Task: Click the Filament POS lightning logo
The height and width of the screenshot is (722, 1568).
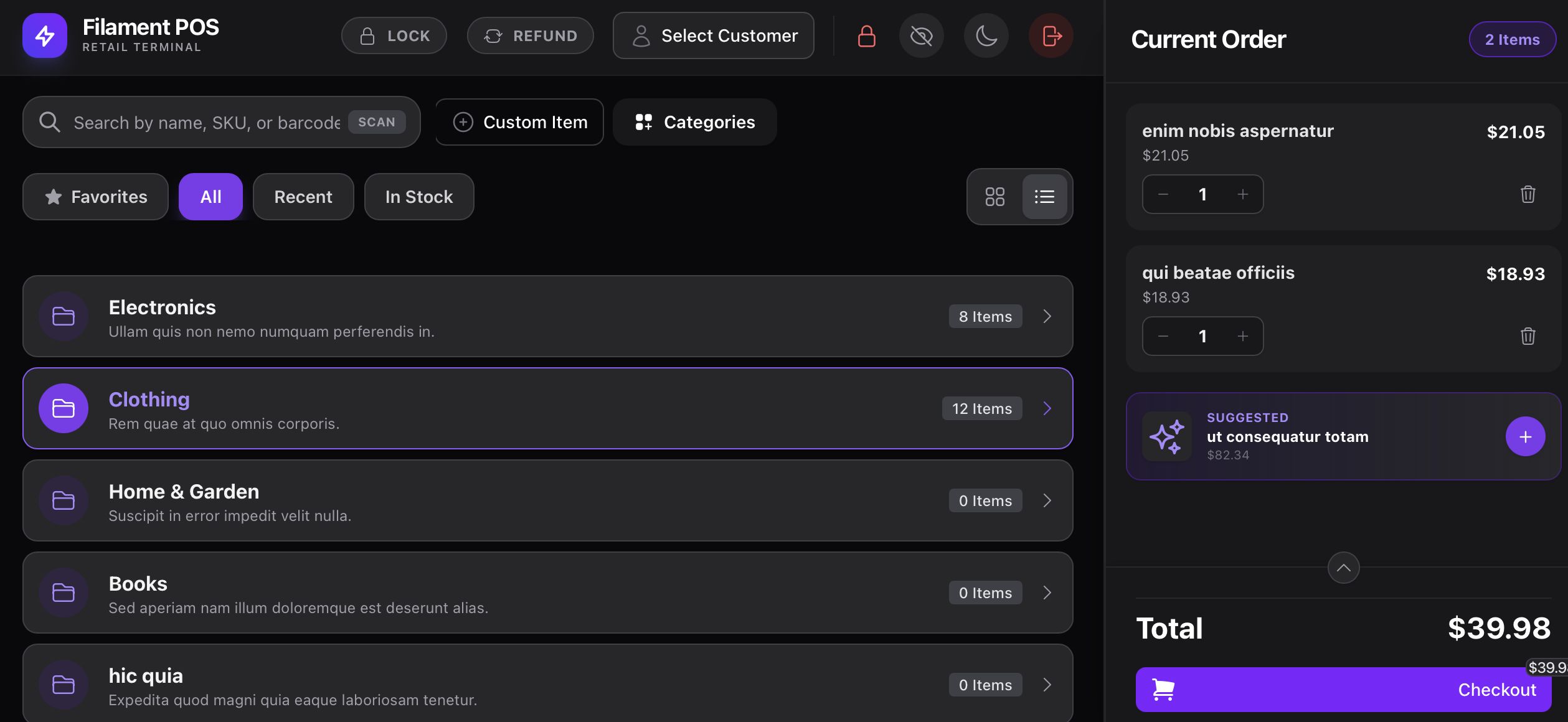Action: coord(45,35)
